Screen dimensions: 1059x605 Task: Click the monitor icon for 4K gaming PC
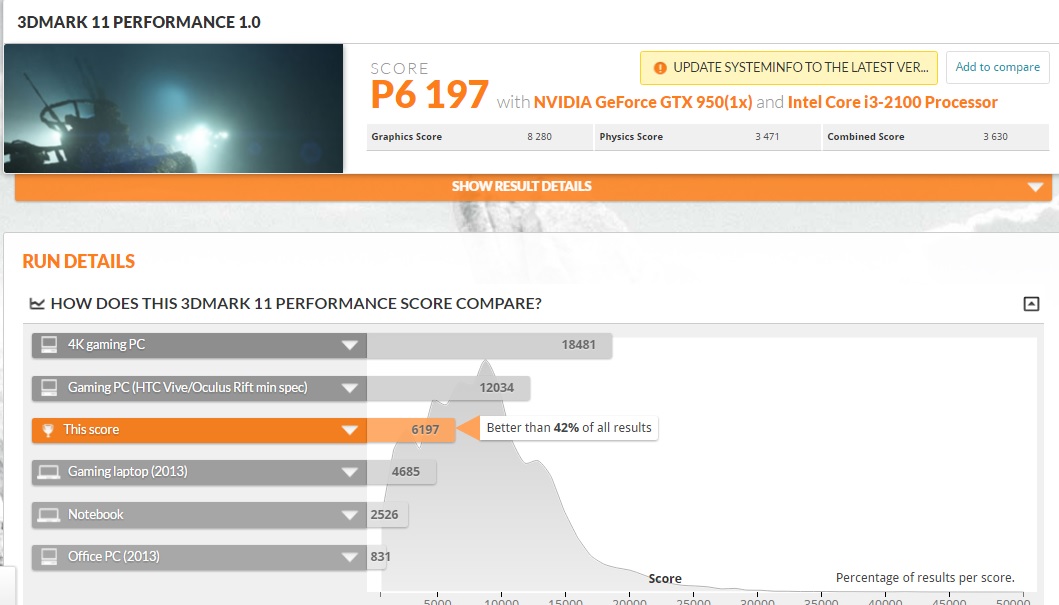click(47, 345)
